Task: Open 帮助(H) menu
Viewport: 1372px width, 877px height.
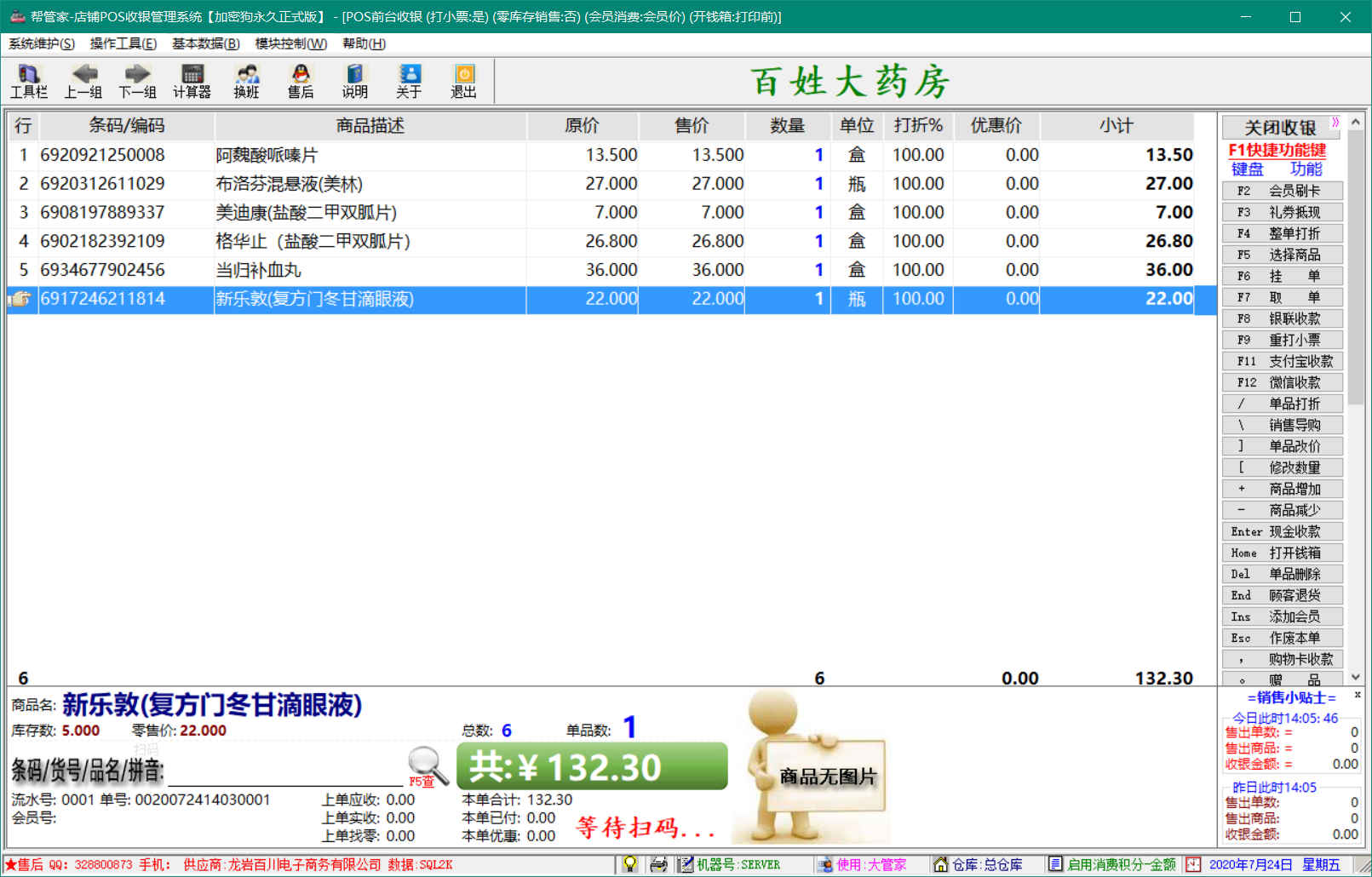Action: (364, 43)
